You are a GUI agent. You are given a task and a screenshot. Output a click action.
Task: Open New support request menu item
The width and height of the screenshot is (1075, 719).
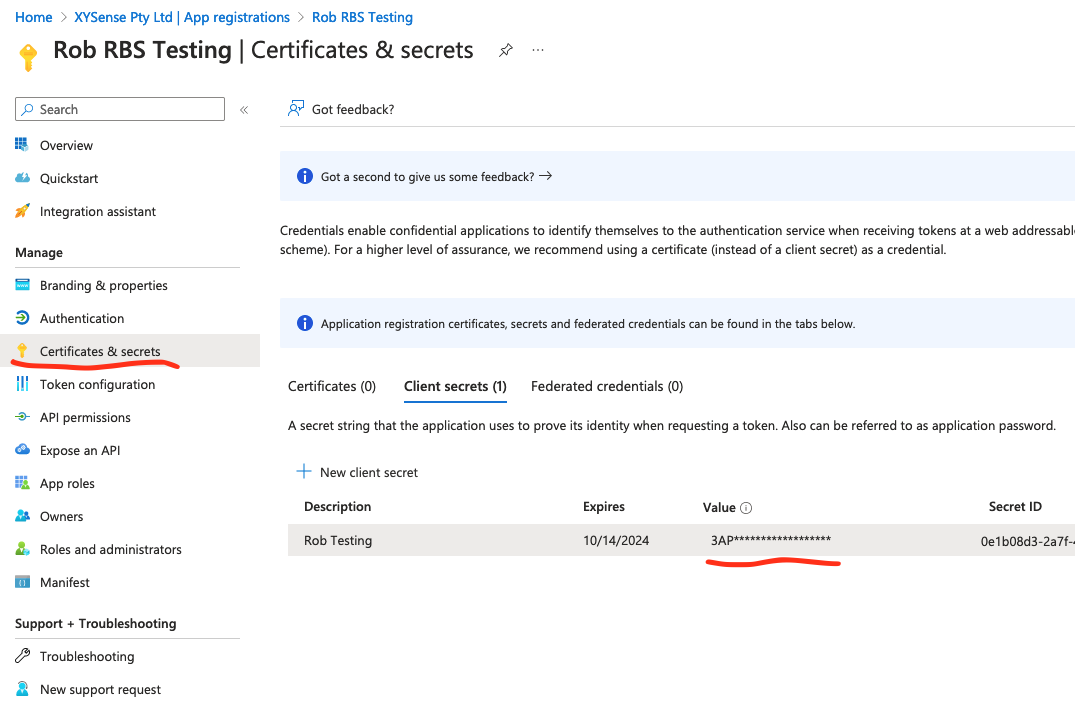coord(100,690)
